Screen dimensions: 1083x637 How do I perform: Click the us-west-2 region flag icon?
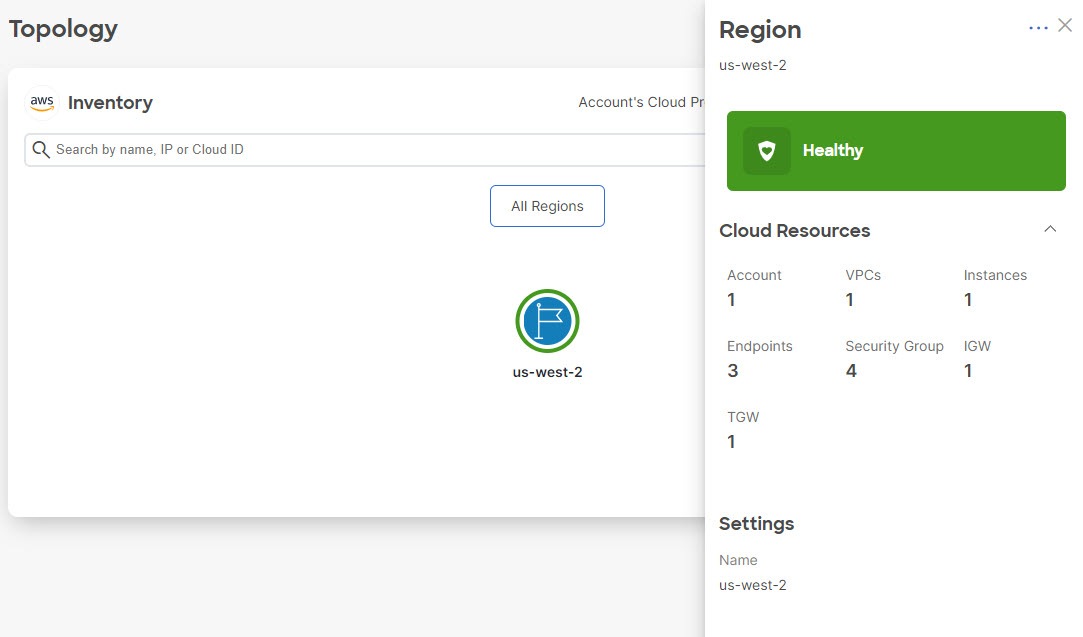tap(547, 321)
